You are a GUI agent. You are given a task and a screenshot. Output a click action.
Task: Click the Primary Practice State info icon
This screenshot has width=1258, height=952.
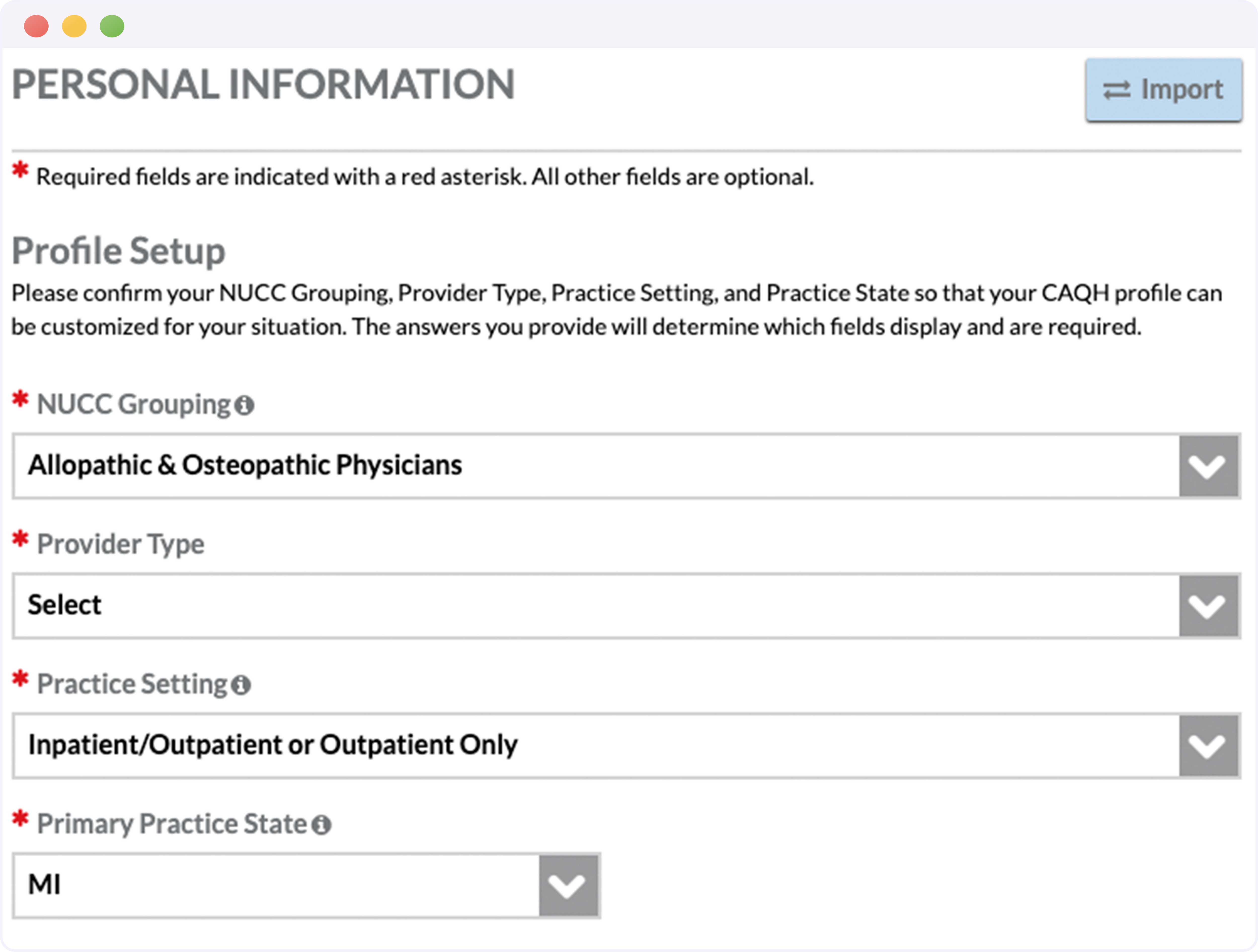click(x=321, y=825)
